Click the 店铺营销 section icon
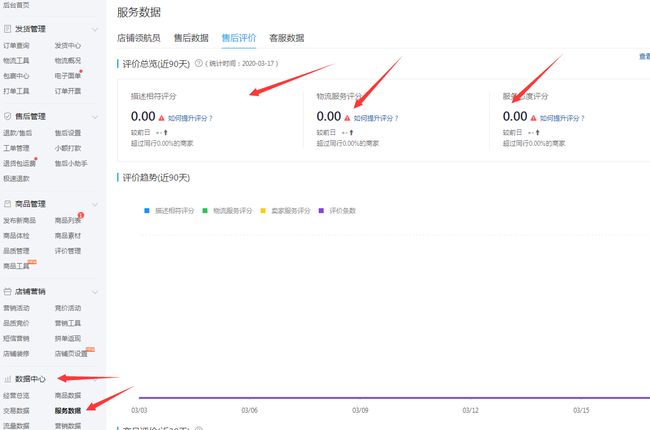Image resolution: width=650 pixels, height=430 pixels. (7, 292)
